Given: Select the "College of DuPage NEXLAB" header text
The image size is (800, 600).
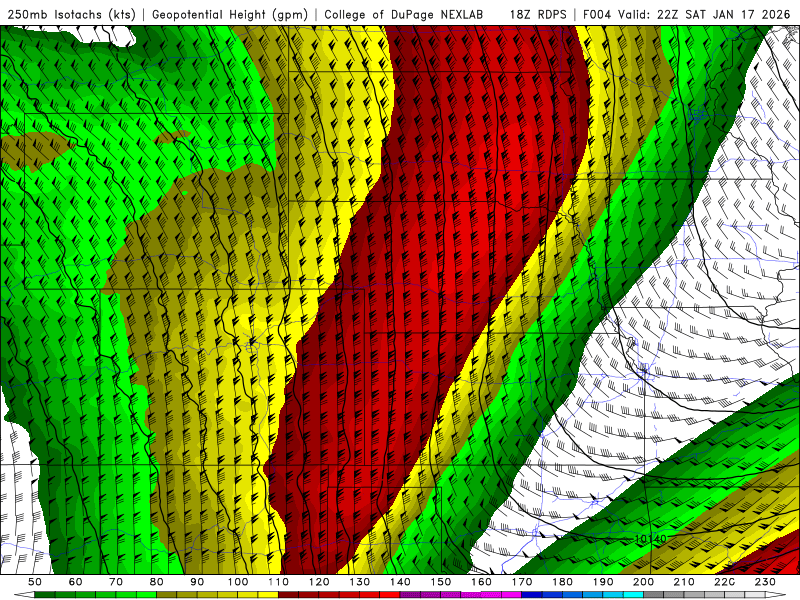Looking at the screenshot, I should (404, 15).
